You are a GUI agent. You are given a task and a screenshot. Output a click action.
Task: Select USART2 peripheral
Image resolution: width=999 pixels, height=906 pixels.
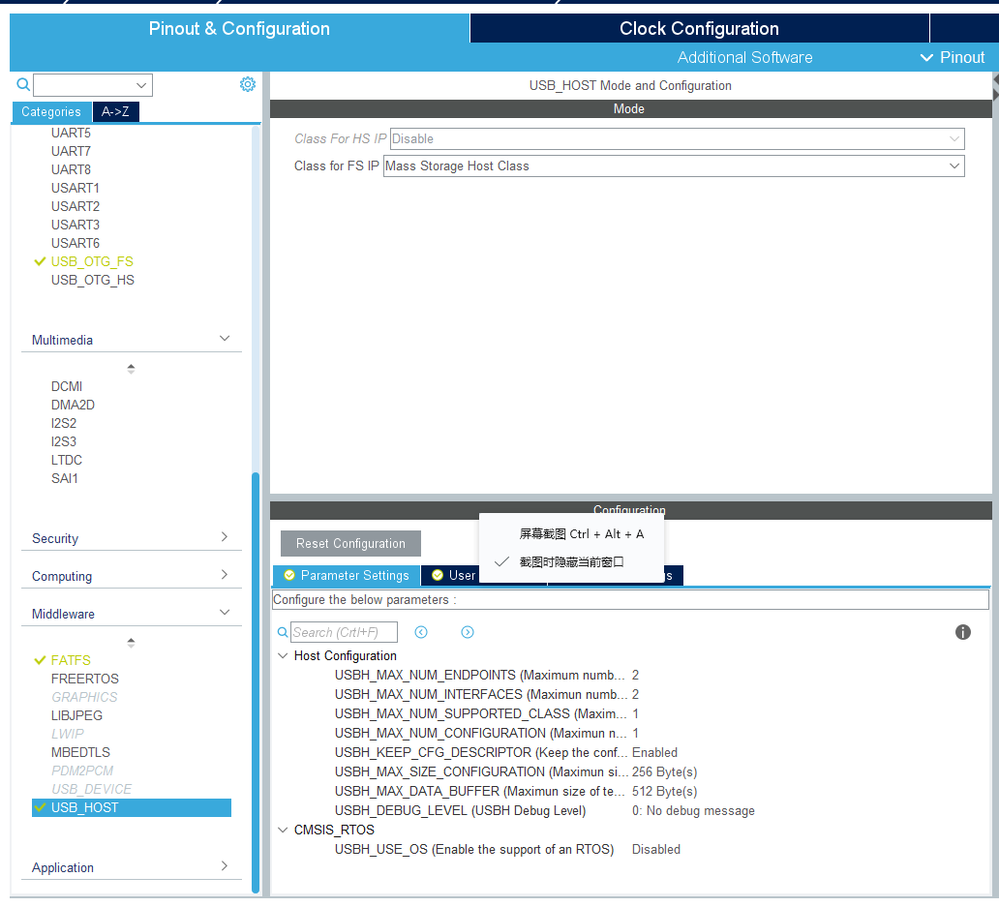tap(75, 206)
